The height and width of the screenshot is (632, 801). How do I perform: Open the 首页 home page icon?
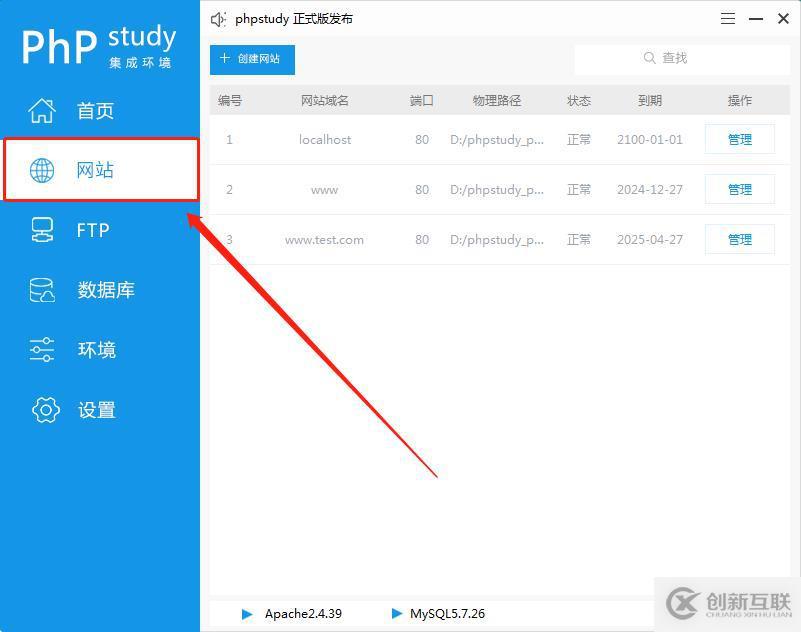click(x=42, y=110)
